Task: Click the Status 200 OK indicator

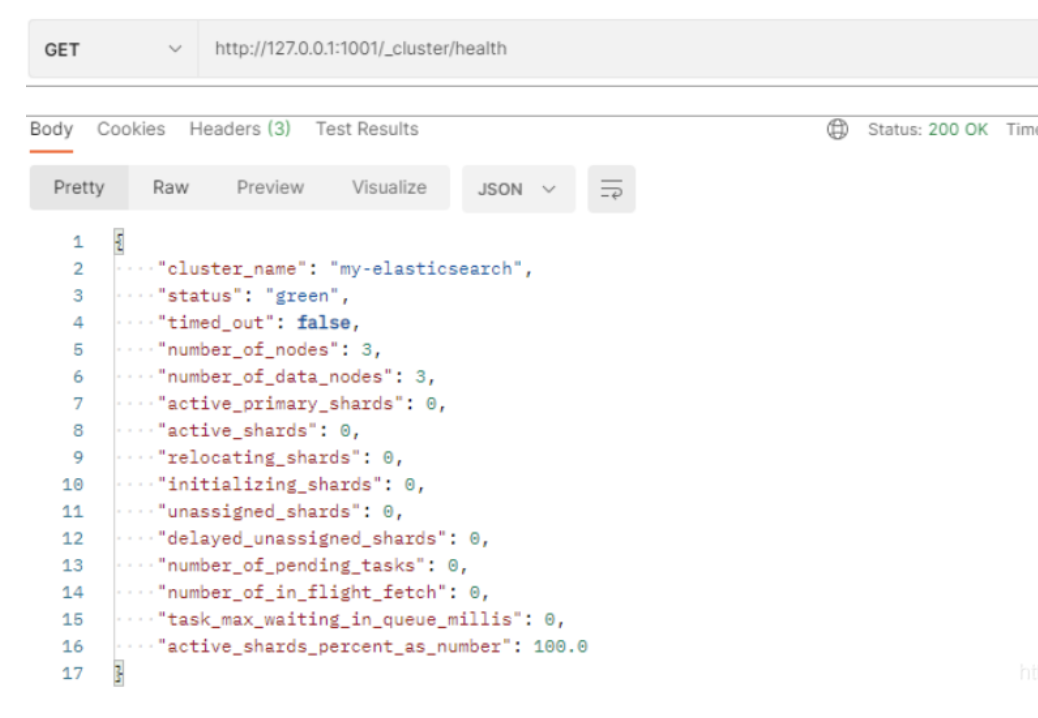Action: point(927,129)
